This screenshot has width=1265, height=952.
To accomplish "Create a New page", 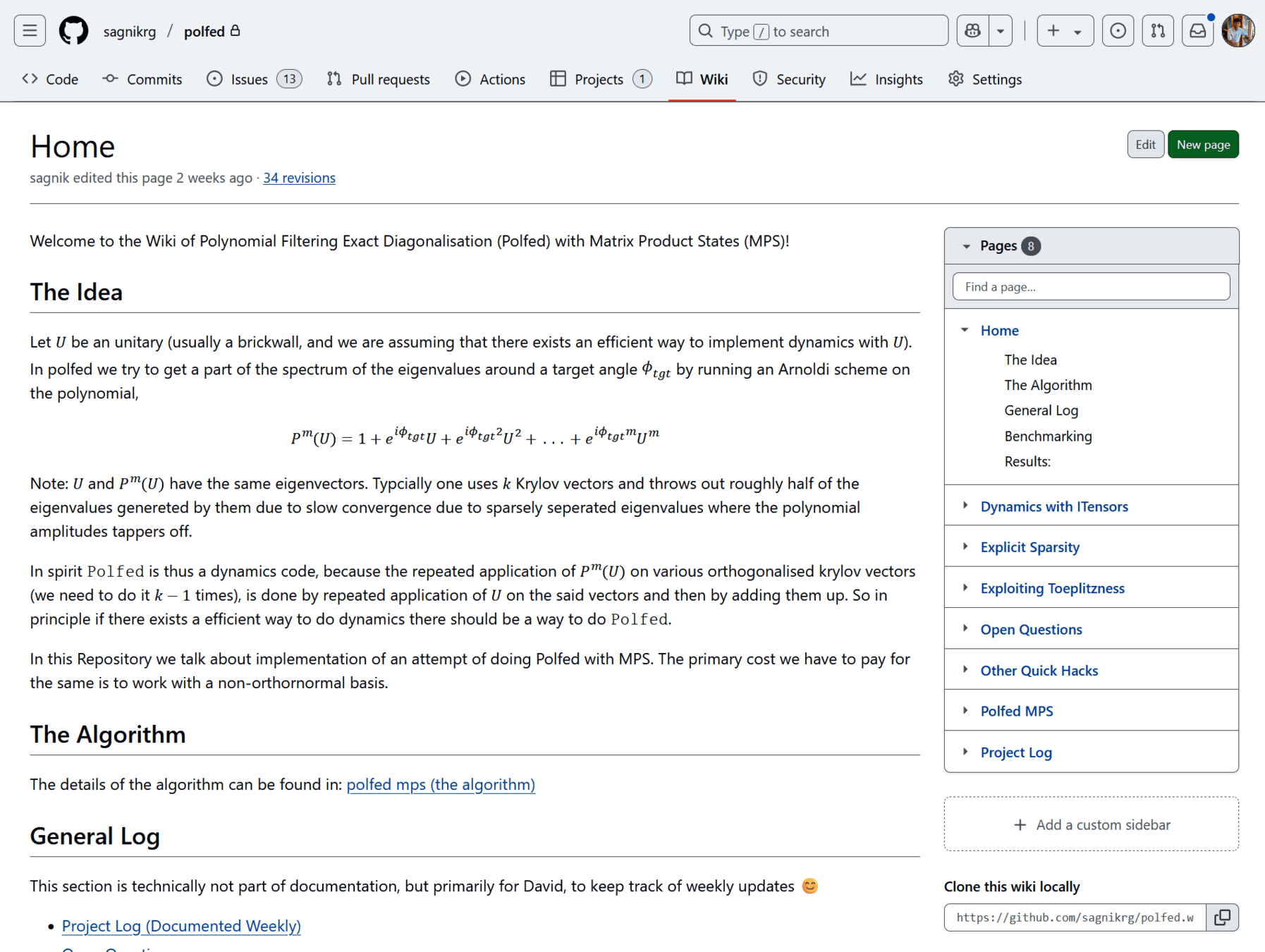I will (x=1203, y=145).
